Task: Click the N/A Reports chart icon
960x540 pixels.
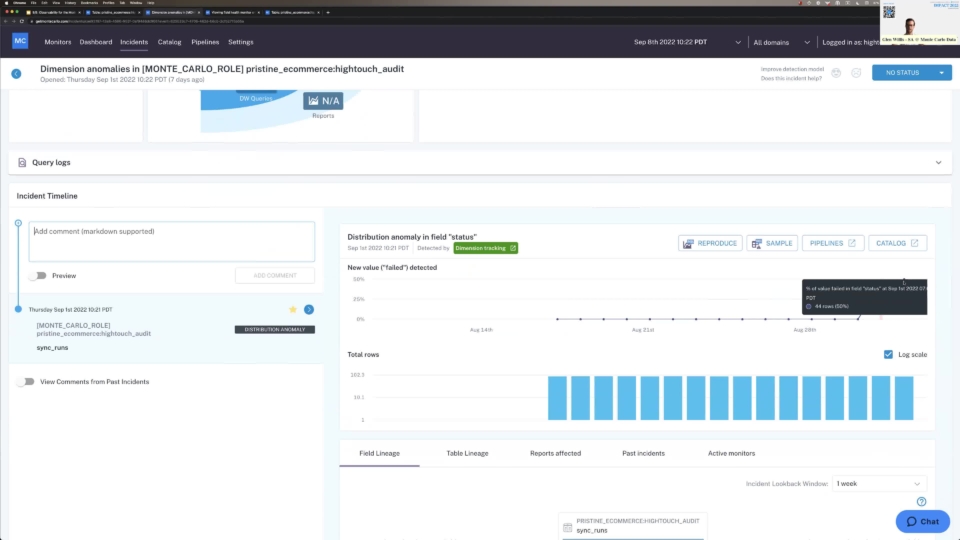Action: click(x=313, y=101)
